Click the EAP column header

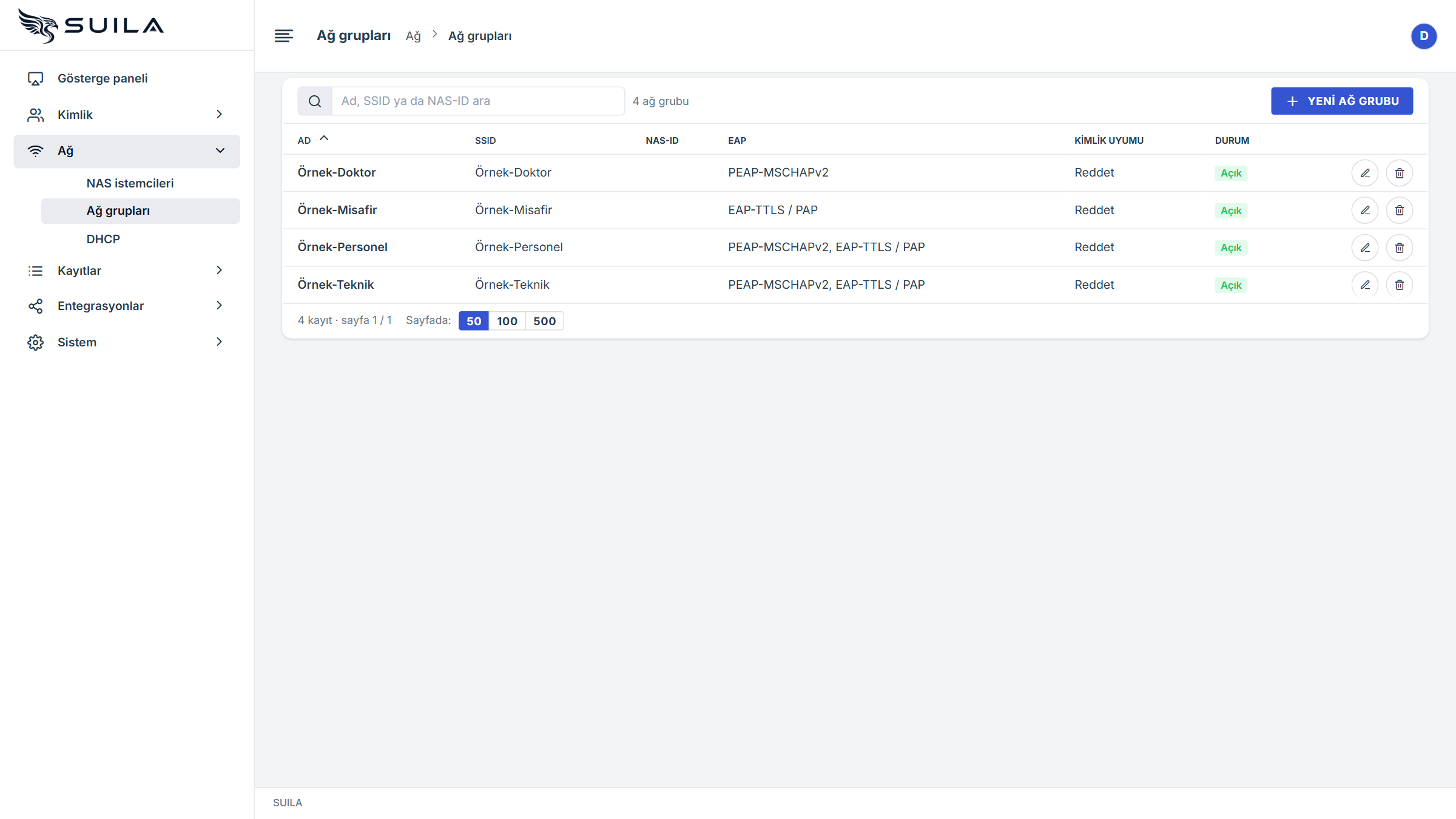(x=737, y=140)
